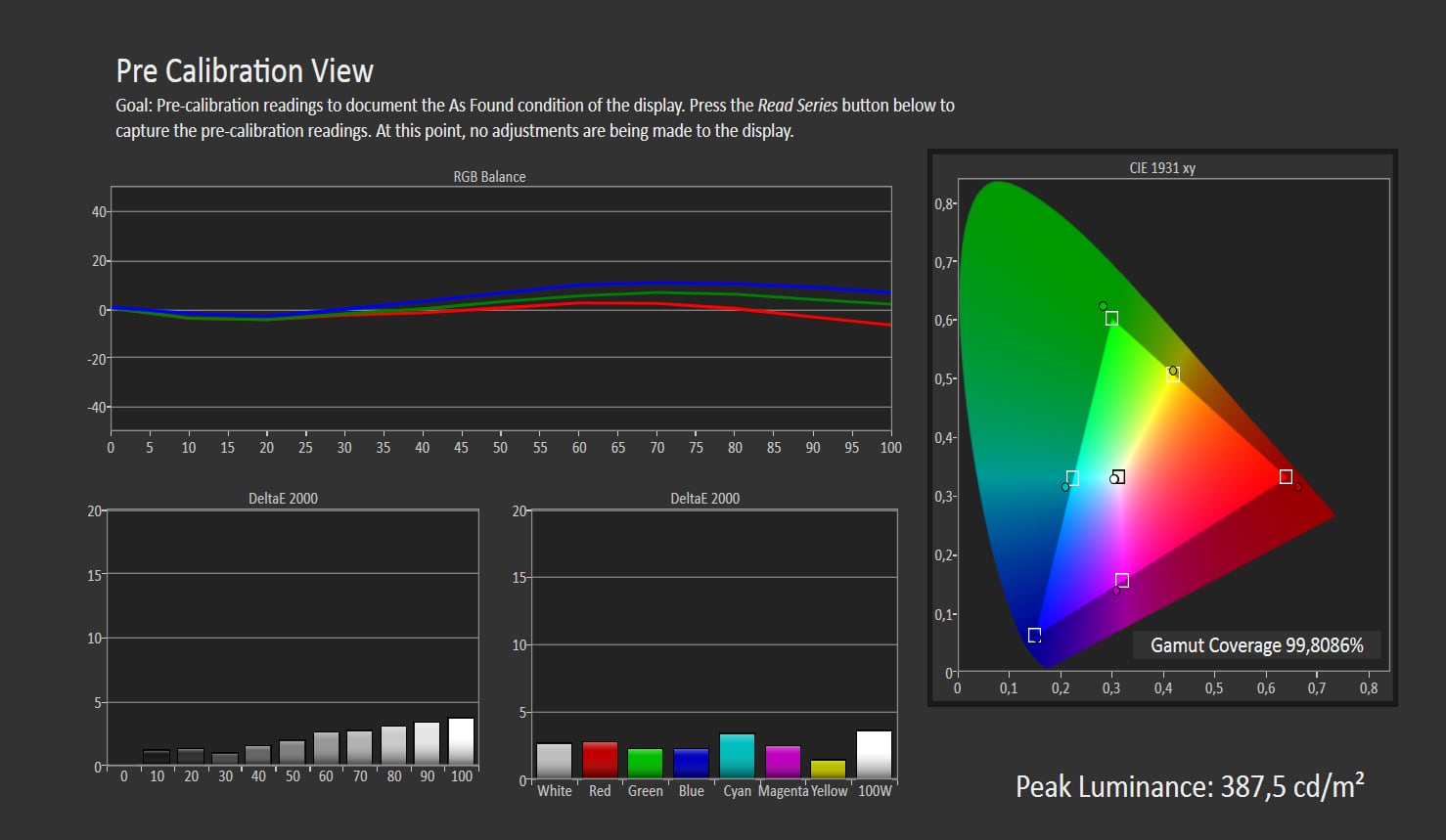Viewport: 1446px width, 840px height.
Task: Select the Blue DeltaE bar
Action: pyautogui.click(x=691, y=764)
